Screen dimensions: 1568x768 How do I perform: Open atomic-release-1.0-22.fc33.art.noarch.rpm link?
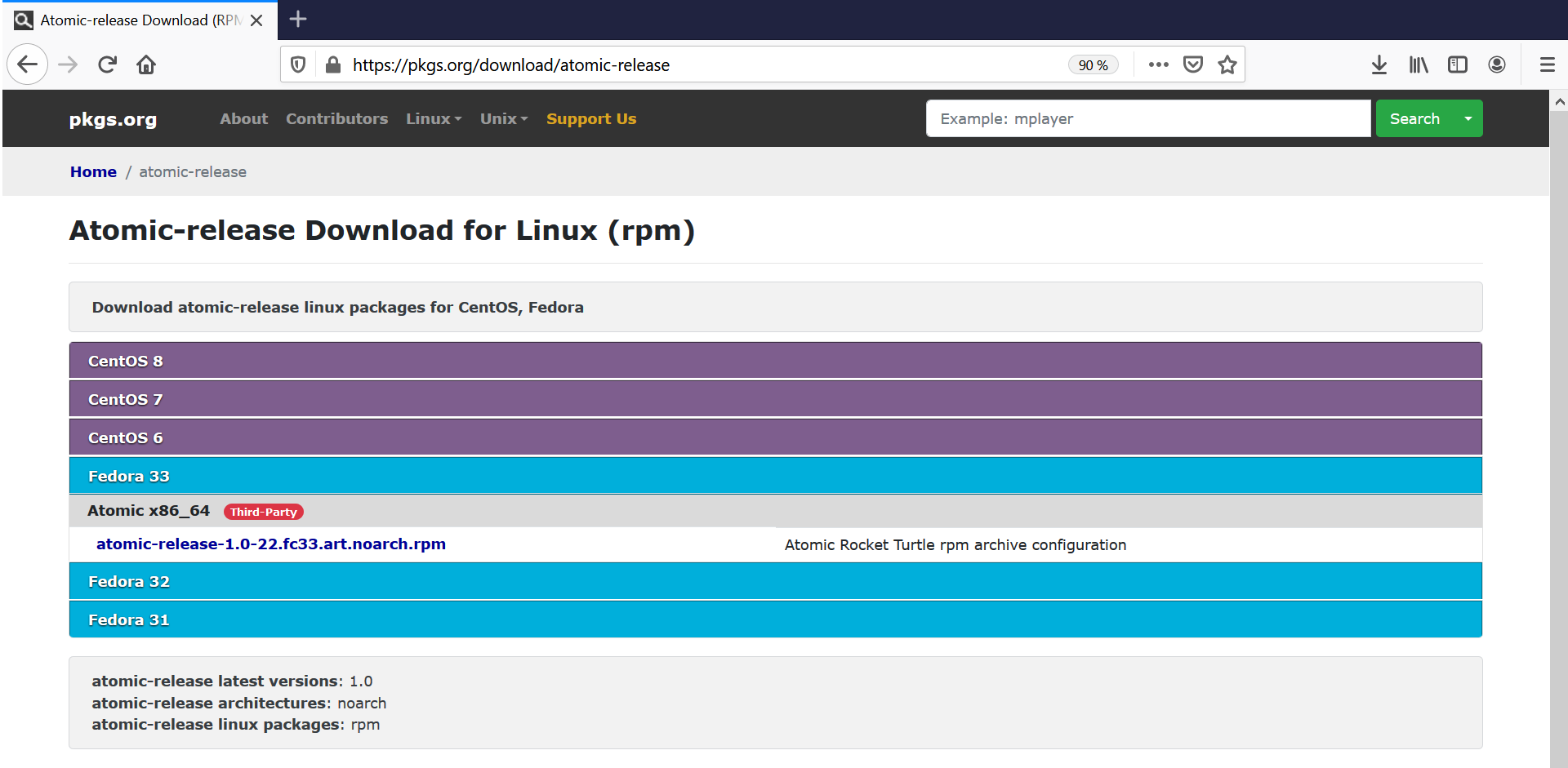click(271, 544)
